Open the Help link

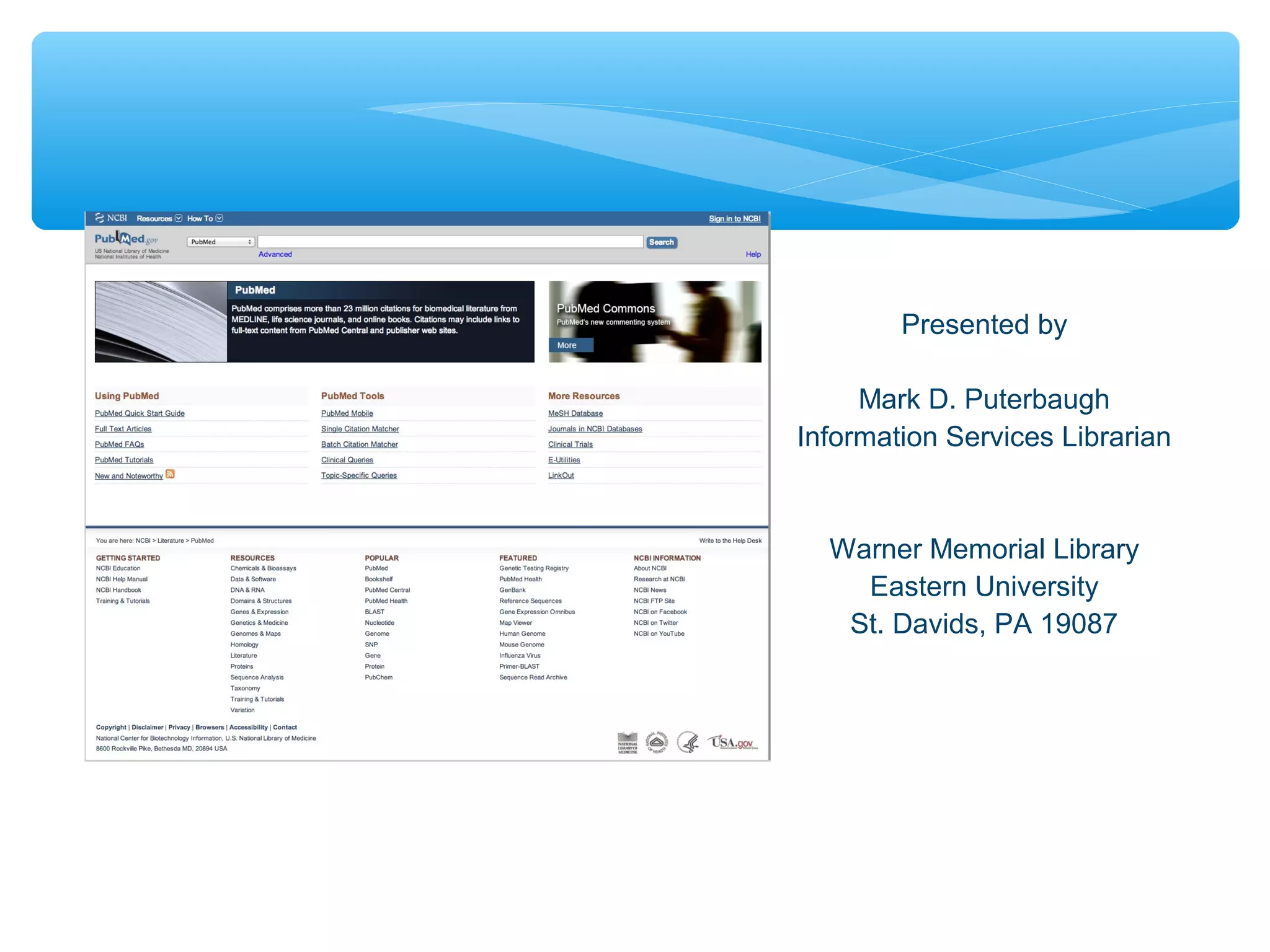[753, 254]
